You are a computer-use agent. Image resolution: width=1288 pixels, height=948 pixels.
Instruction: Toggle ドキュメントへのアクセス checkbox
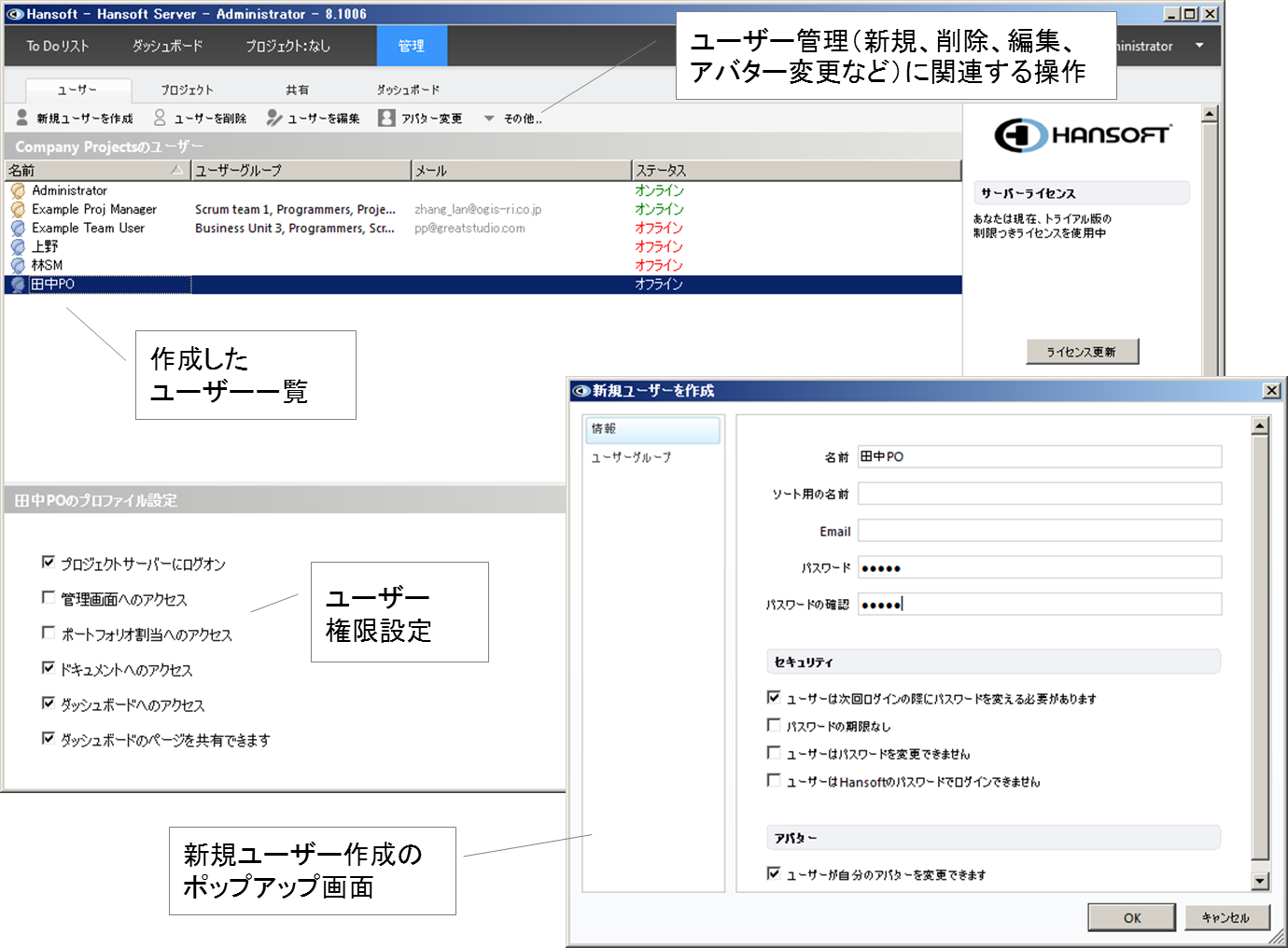49,668
